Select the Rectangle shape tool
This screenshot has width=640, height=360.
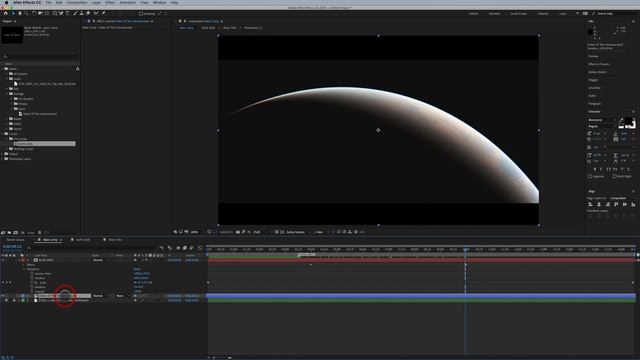(x=55, y=13)
